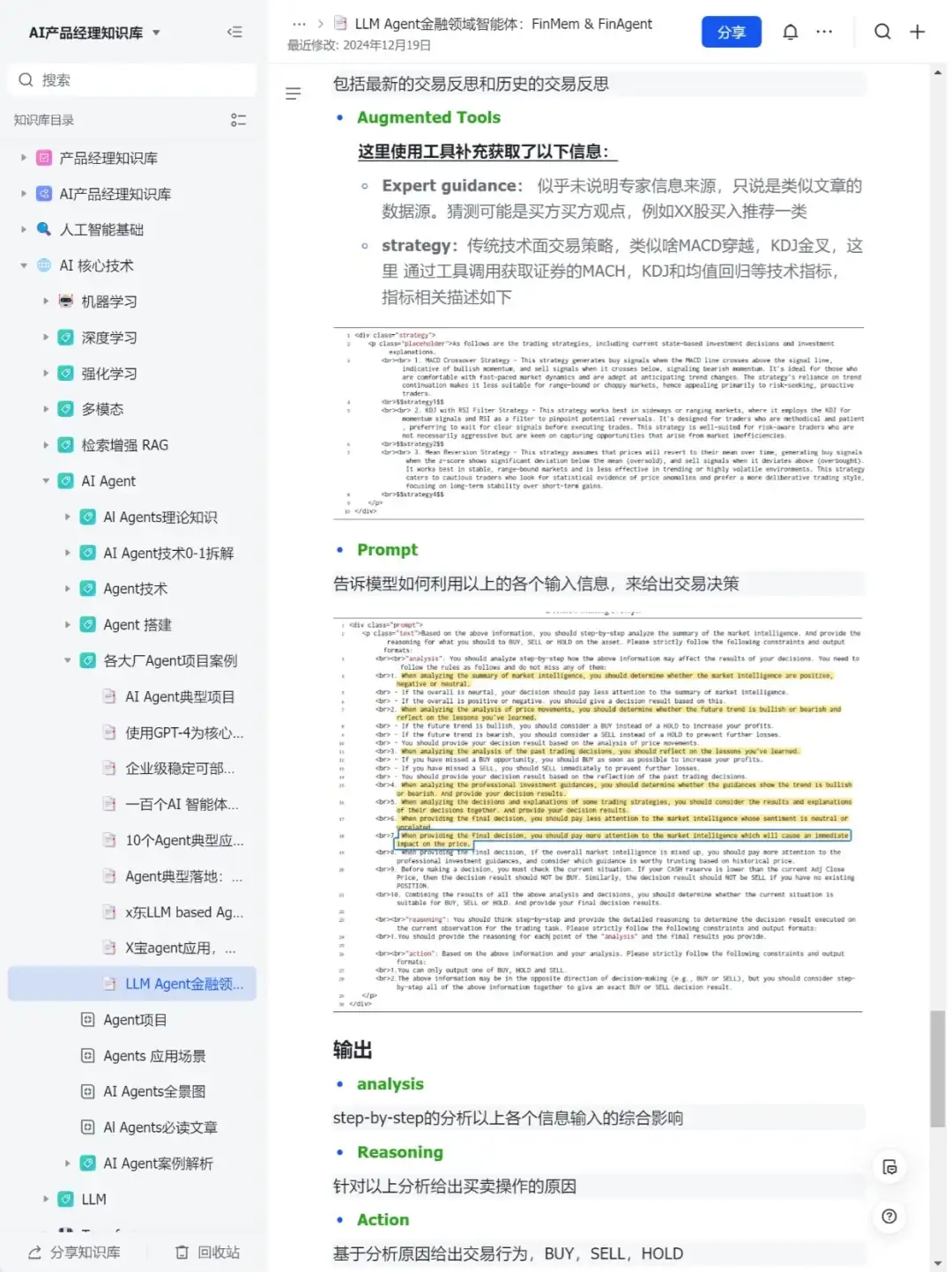This screenshot has height=1272, width=952.
Task: Click the directory settings icon beside 知识库目录
Action: 238,120
